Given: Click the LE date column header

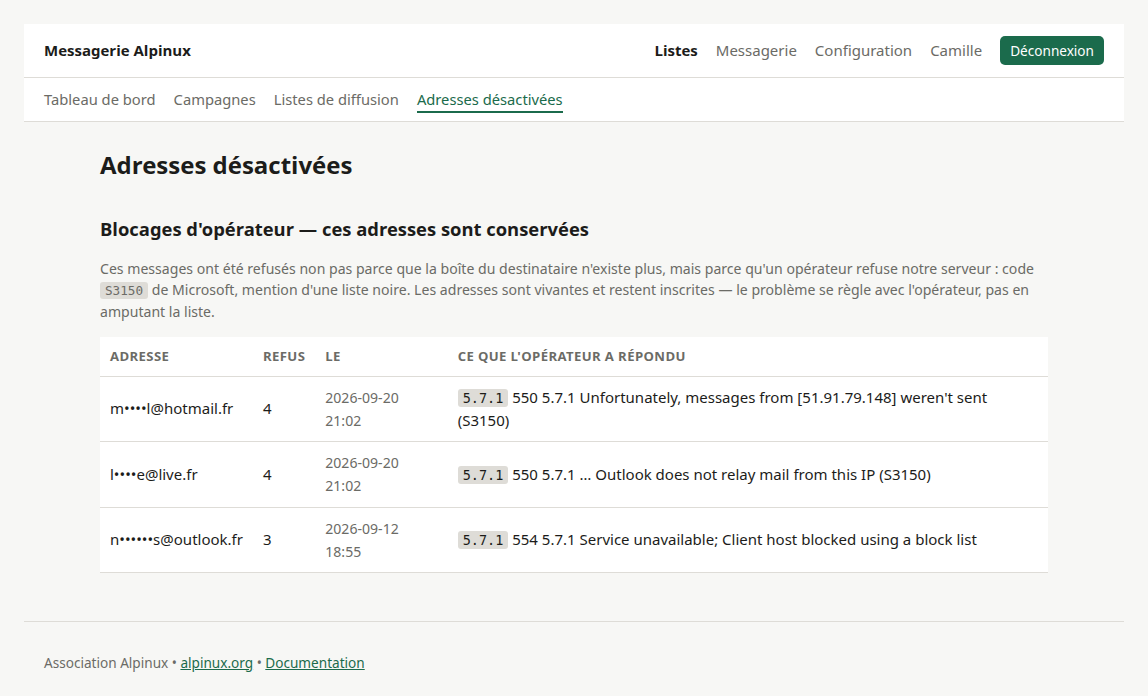Looking at the screenshot, I should (333, 356).
